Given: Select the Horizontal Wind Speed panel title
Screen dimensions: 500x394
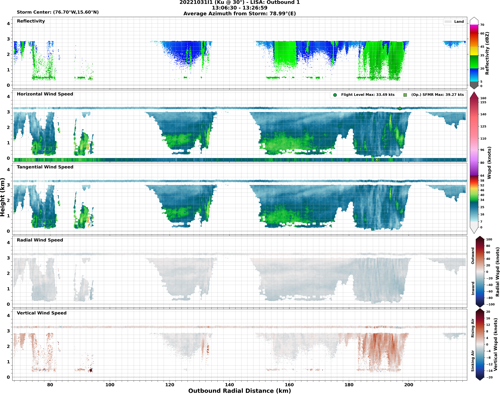Looking at the screenshot, I should point(45,94).
